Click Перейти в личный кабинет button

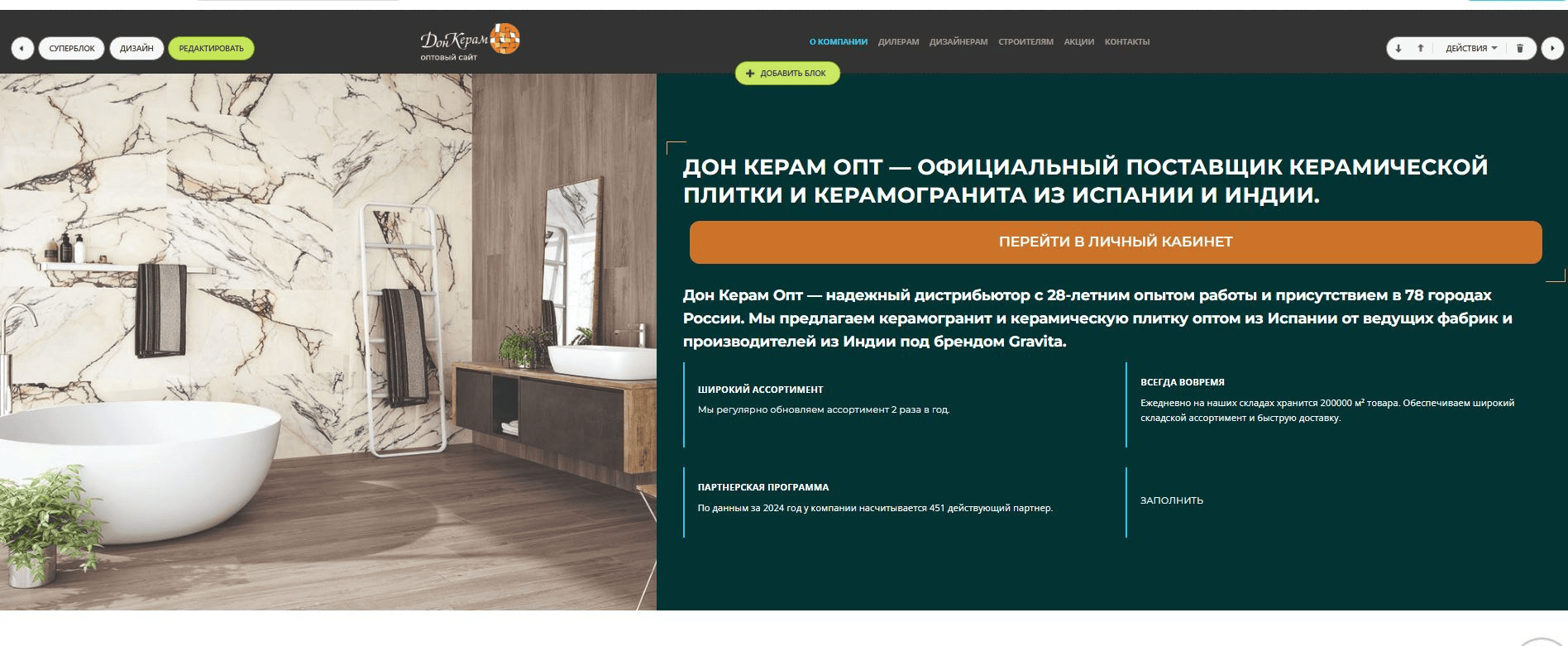[1116, 242]
